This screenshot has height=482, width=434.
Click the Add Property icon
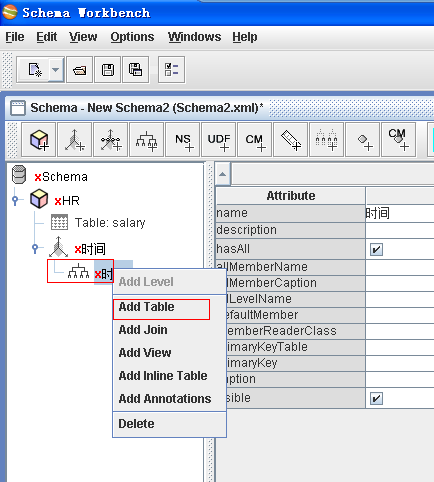(x=363, y=140)
